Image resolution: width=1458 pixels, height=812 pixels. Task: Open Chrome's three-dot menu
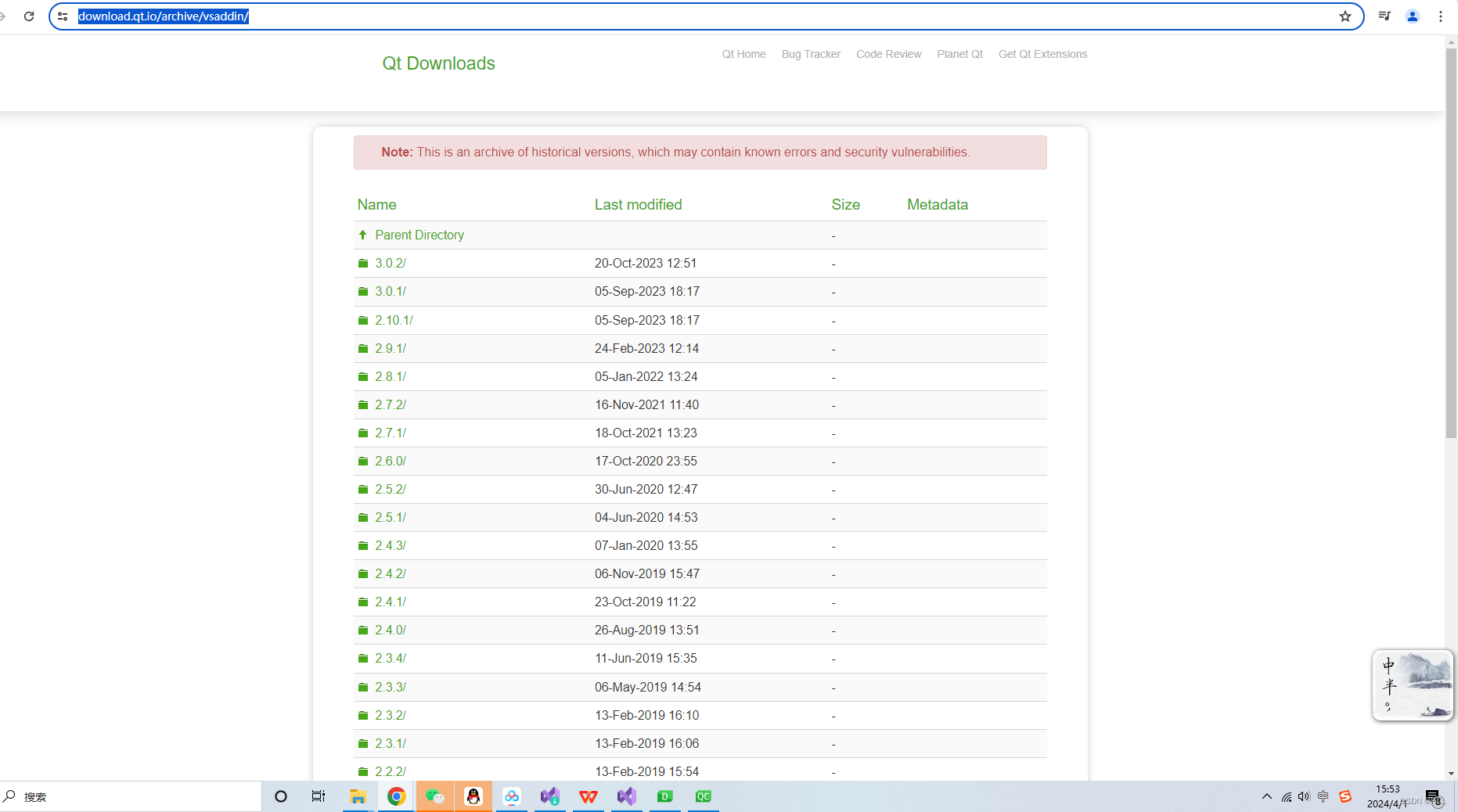coord(1441,16)
